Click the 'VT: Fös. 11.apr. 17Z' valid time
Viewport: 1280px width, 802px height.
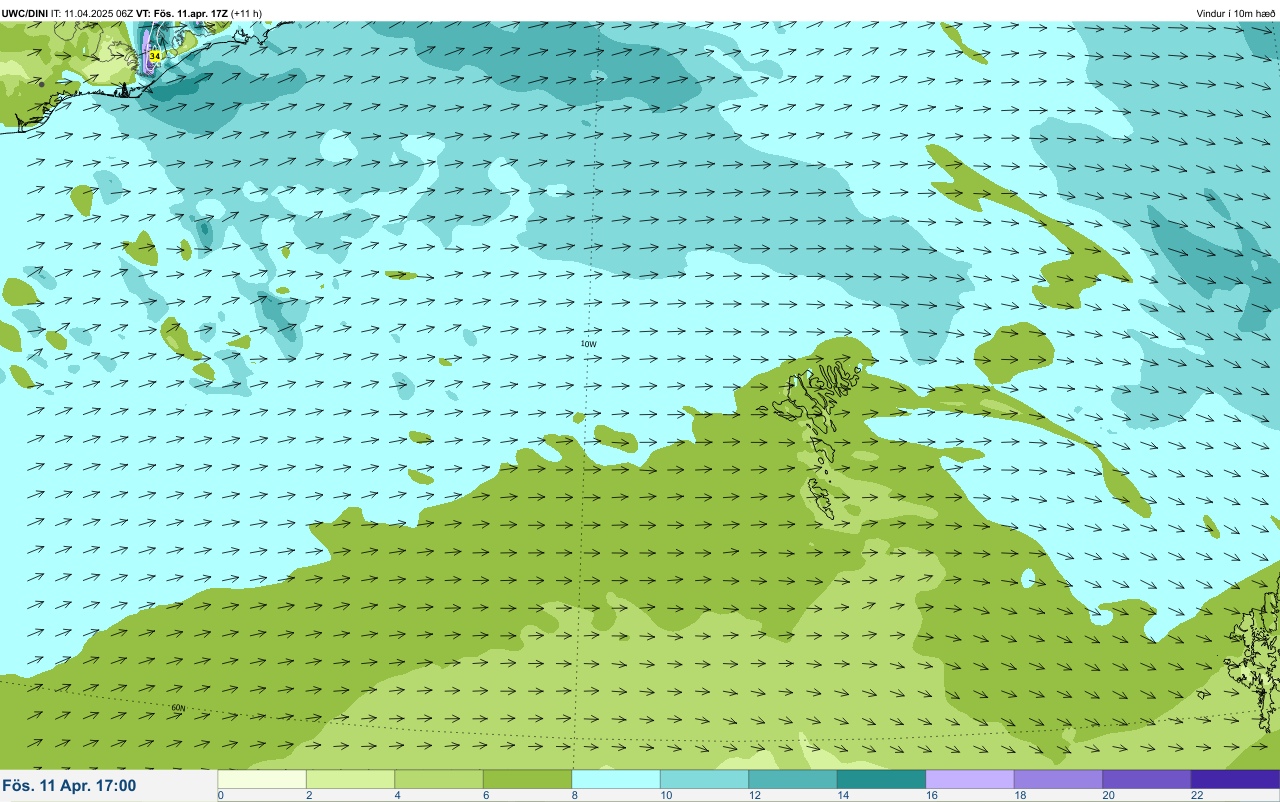[182, 13]
